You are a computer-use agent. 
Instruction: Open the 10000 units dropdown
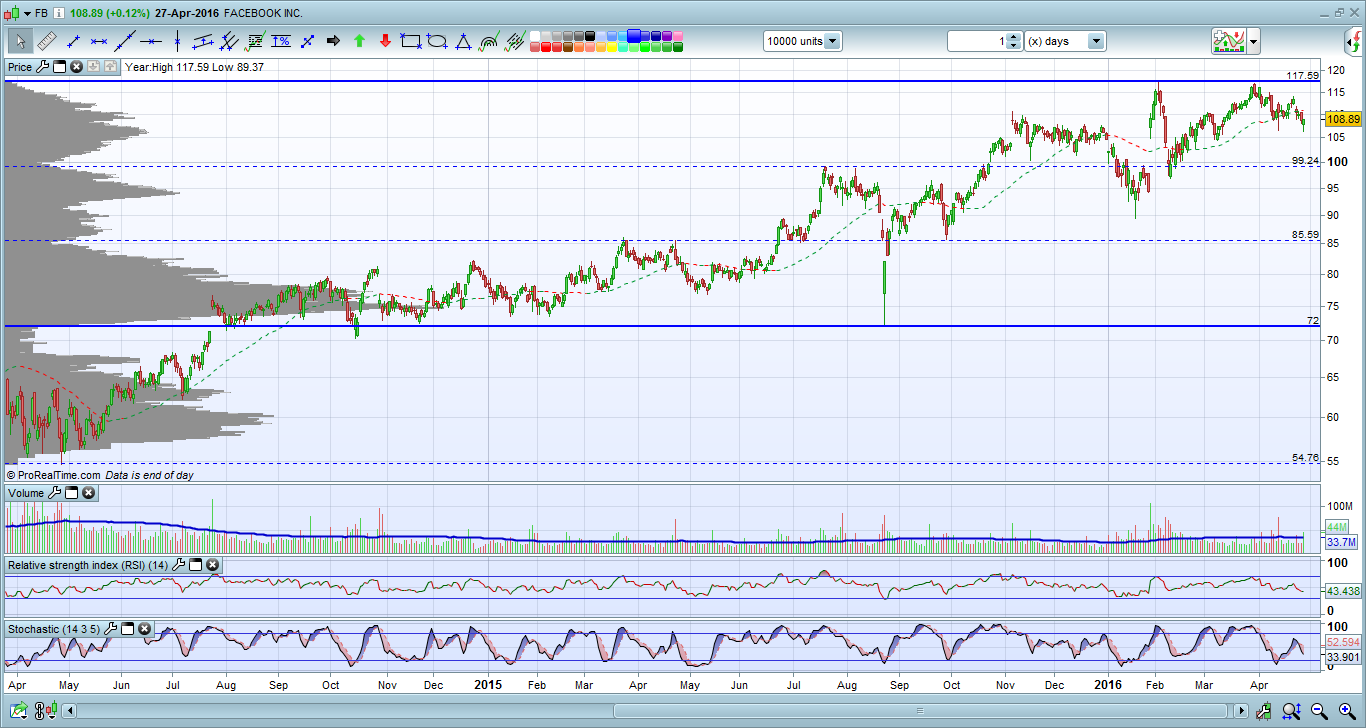point(832,41)
